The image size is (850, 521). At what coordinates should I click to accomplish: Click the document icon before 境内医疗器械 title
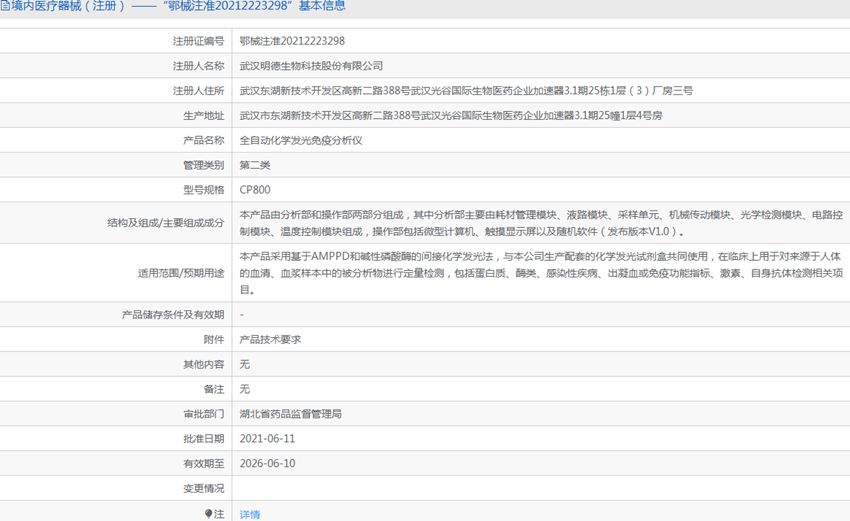[x=4, y=7]
